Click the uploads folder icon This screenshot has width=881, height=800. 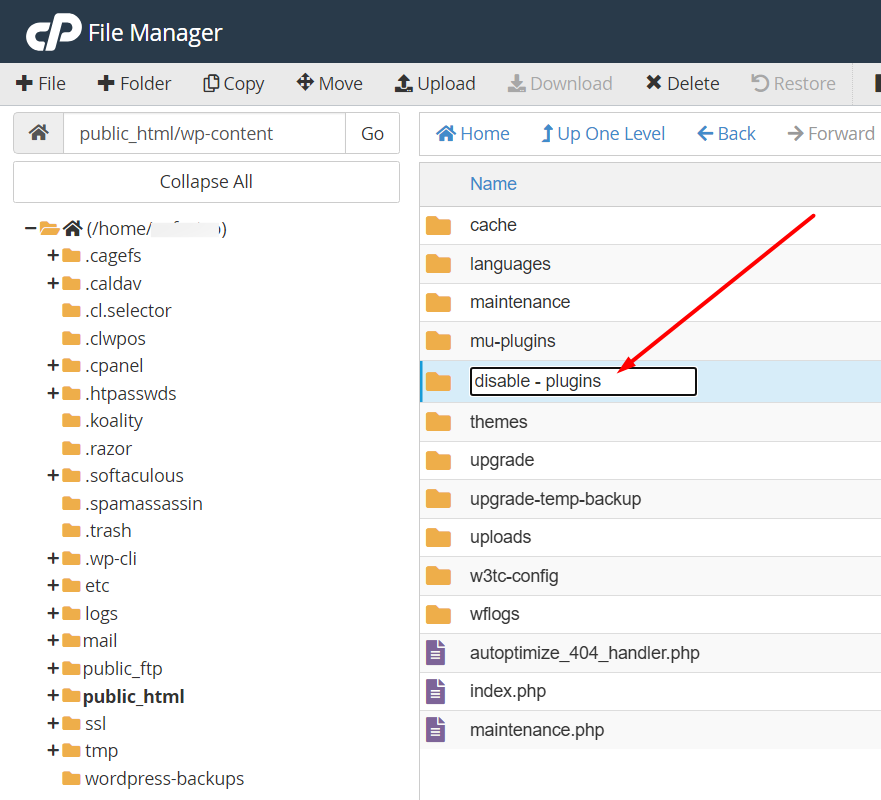[x=438, y=537]
